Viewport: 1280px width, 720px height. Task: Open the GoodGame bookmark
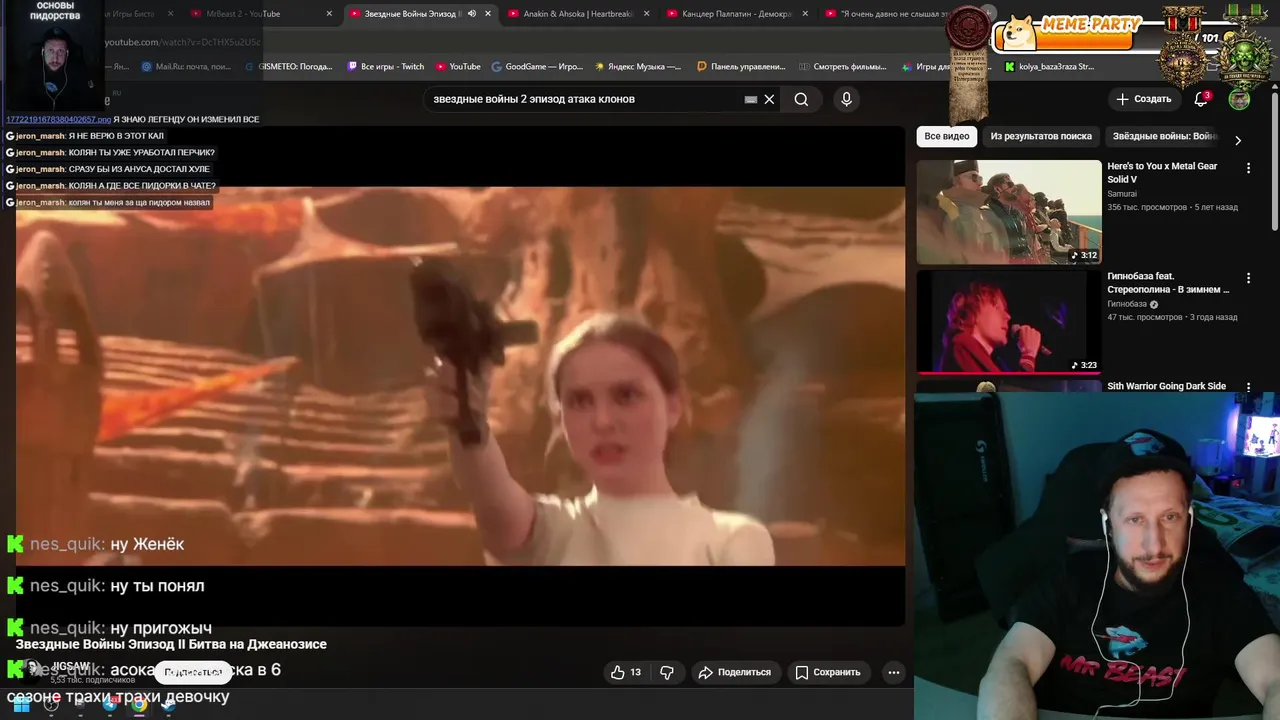pyautogui.click(x=537, y=67)
